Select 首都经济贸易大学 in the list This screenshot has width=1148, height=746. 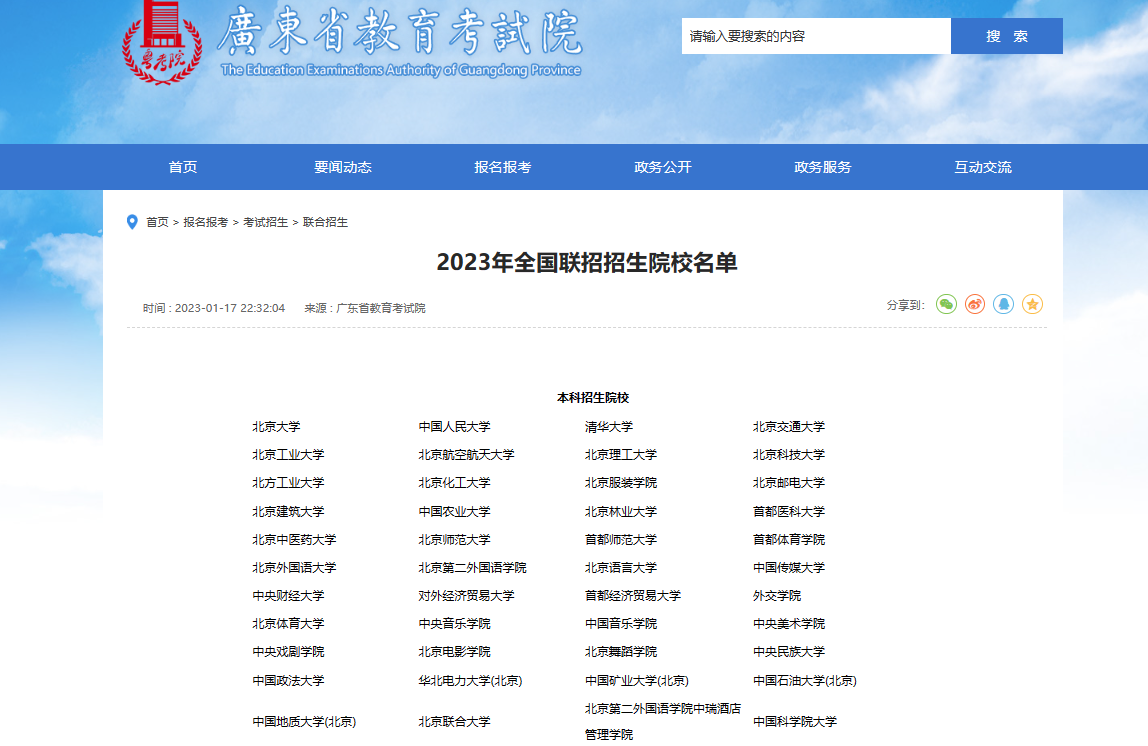click(x=633, y=596)
